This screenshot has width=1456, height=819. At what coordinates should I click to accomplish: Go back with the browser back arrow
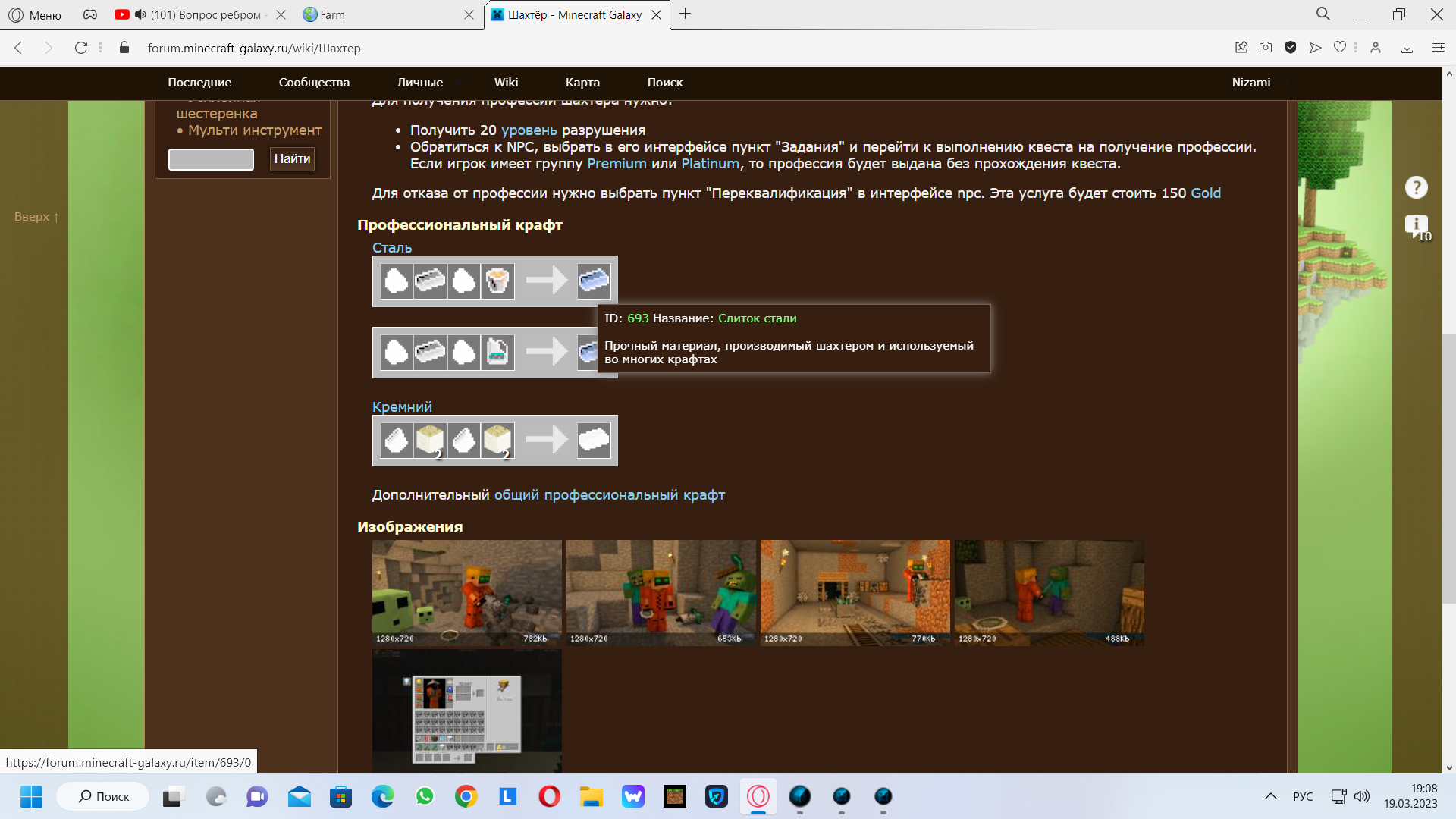point(19,48)
